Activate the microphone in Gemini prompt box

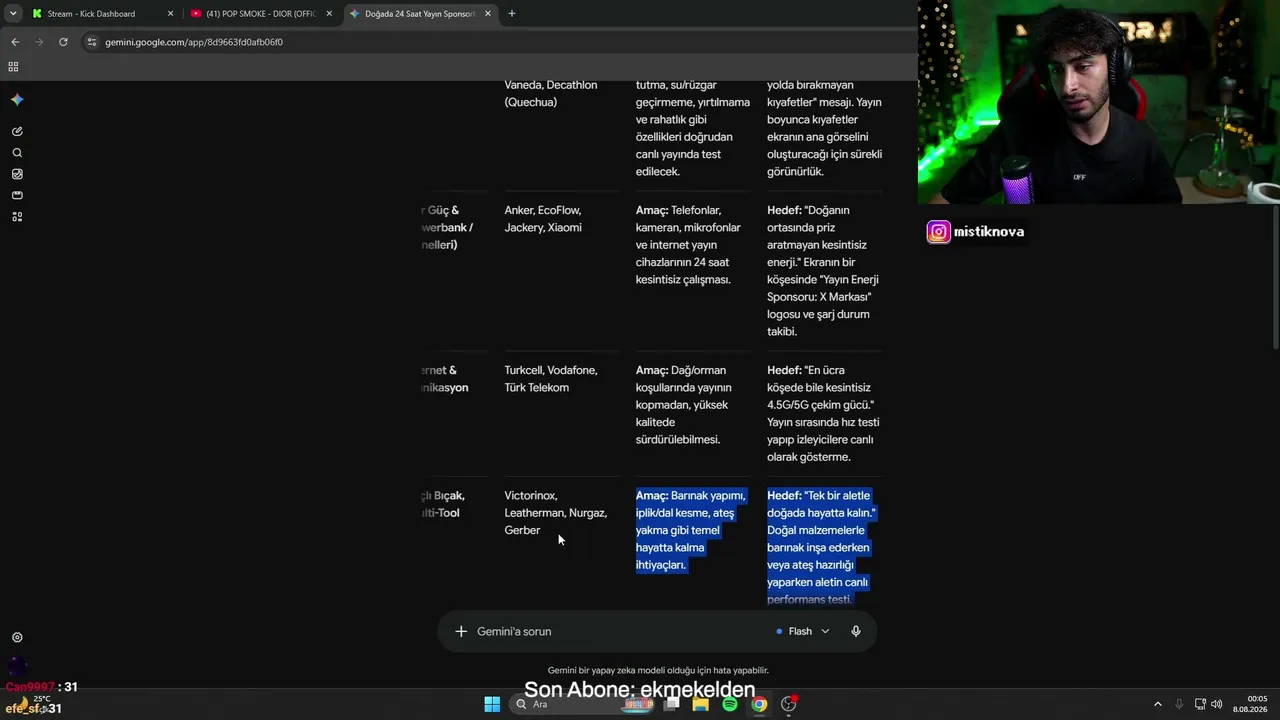click(856, 631)
